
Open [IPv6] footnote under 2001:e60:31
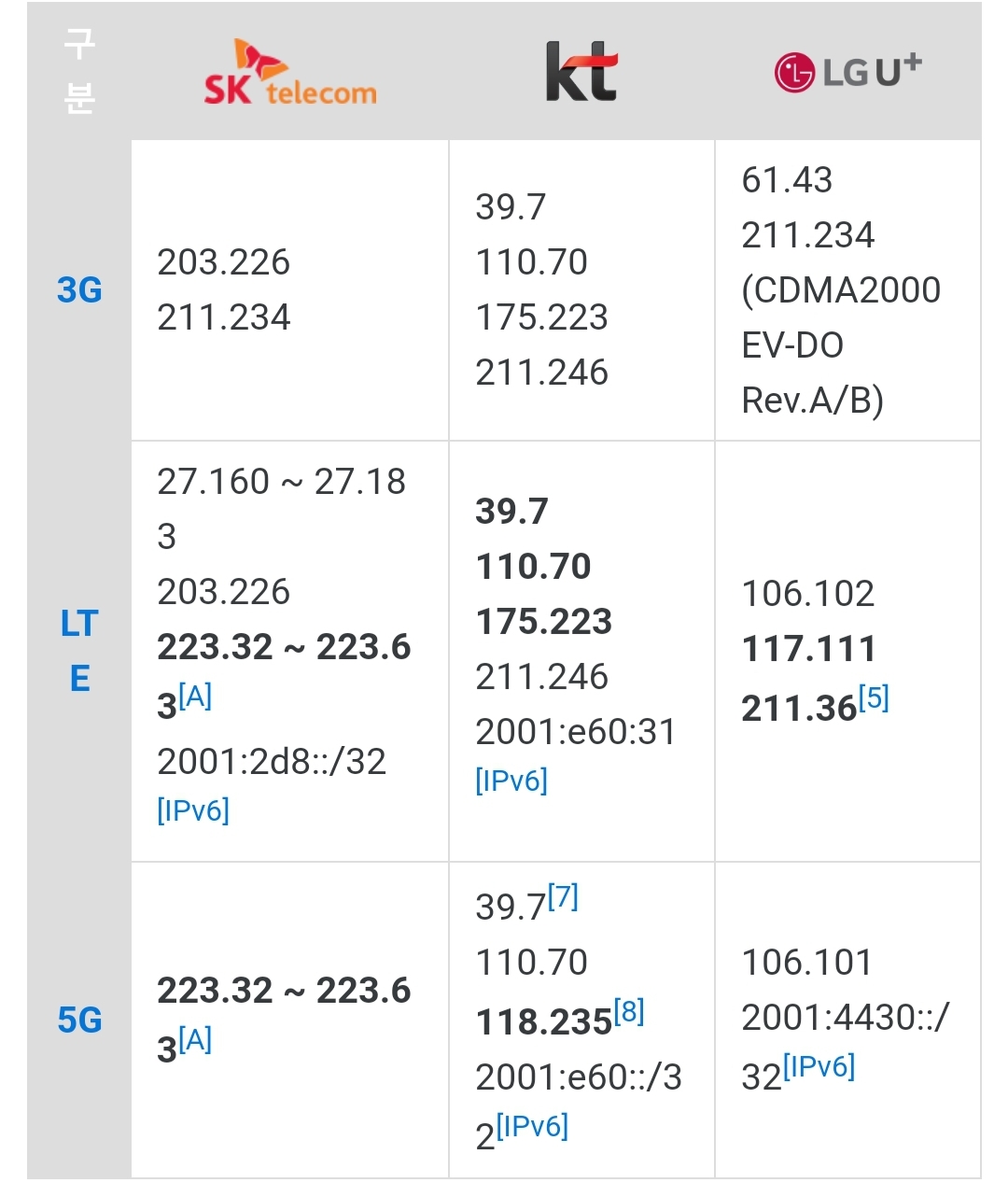[511, 780]
